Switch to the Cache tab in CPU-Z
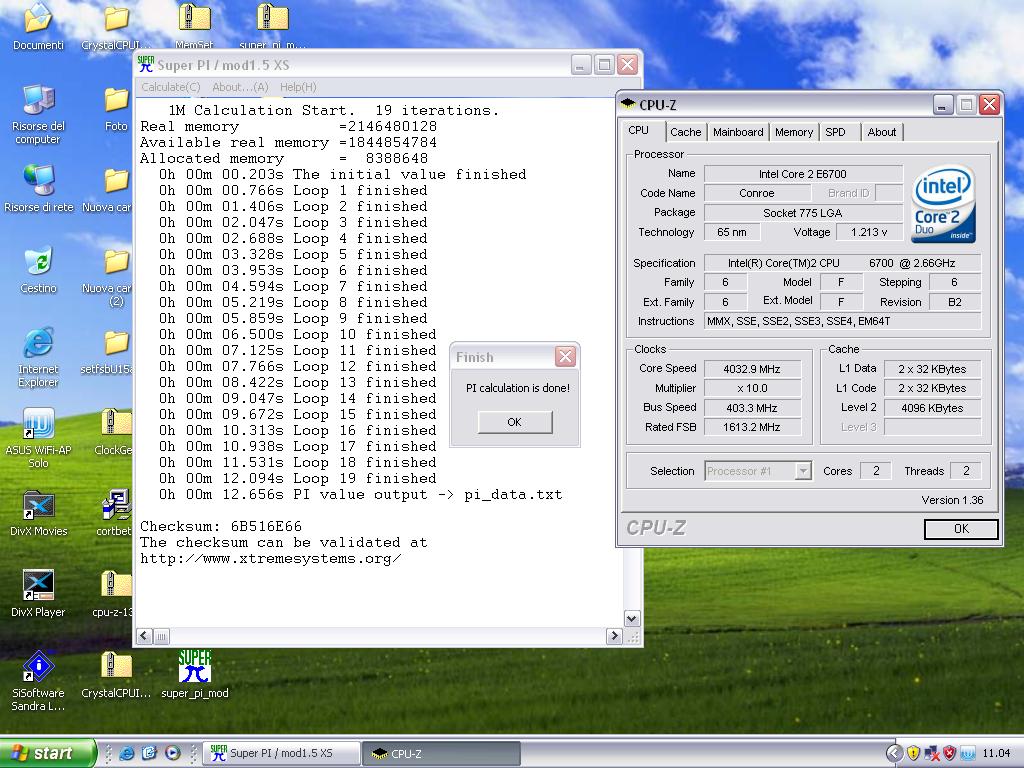This screenshot has height=768, width=1024. [685, 132]
